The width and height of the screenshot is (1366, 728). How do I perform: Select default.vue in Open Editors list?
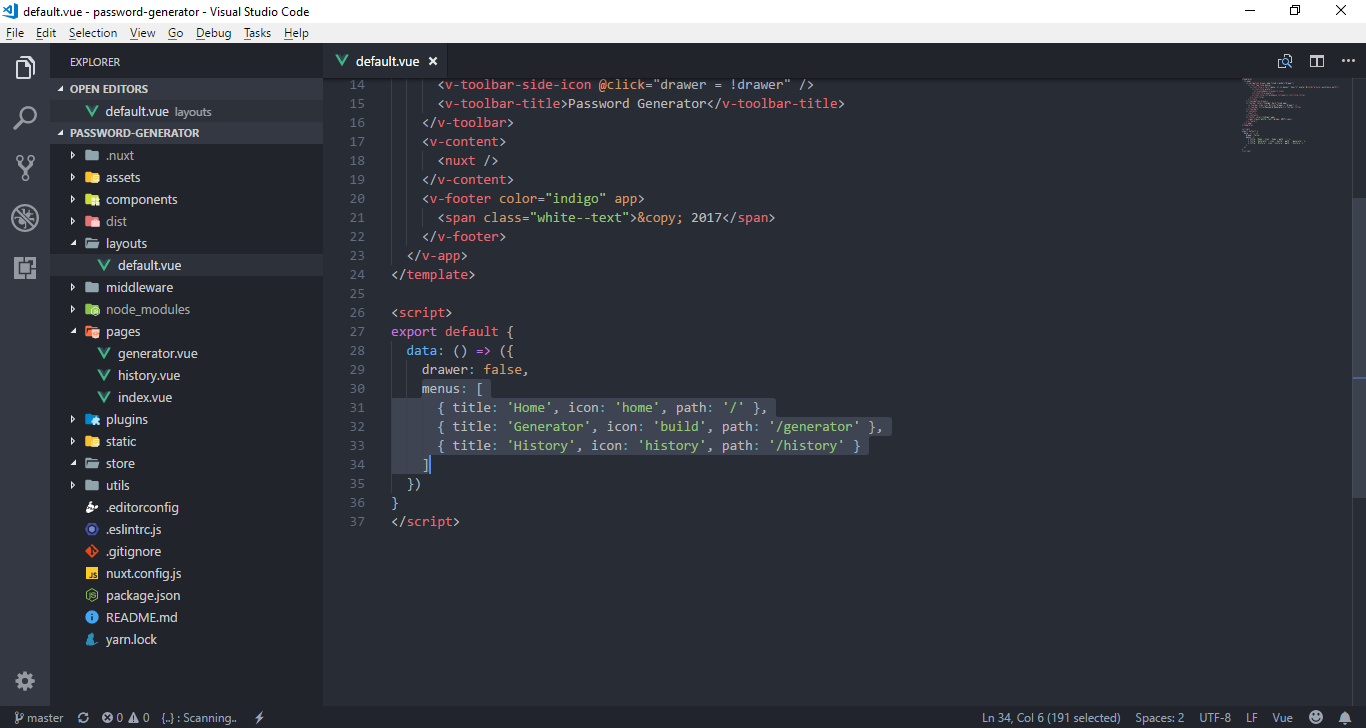click(186, 111)
